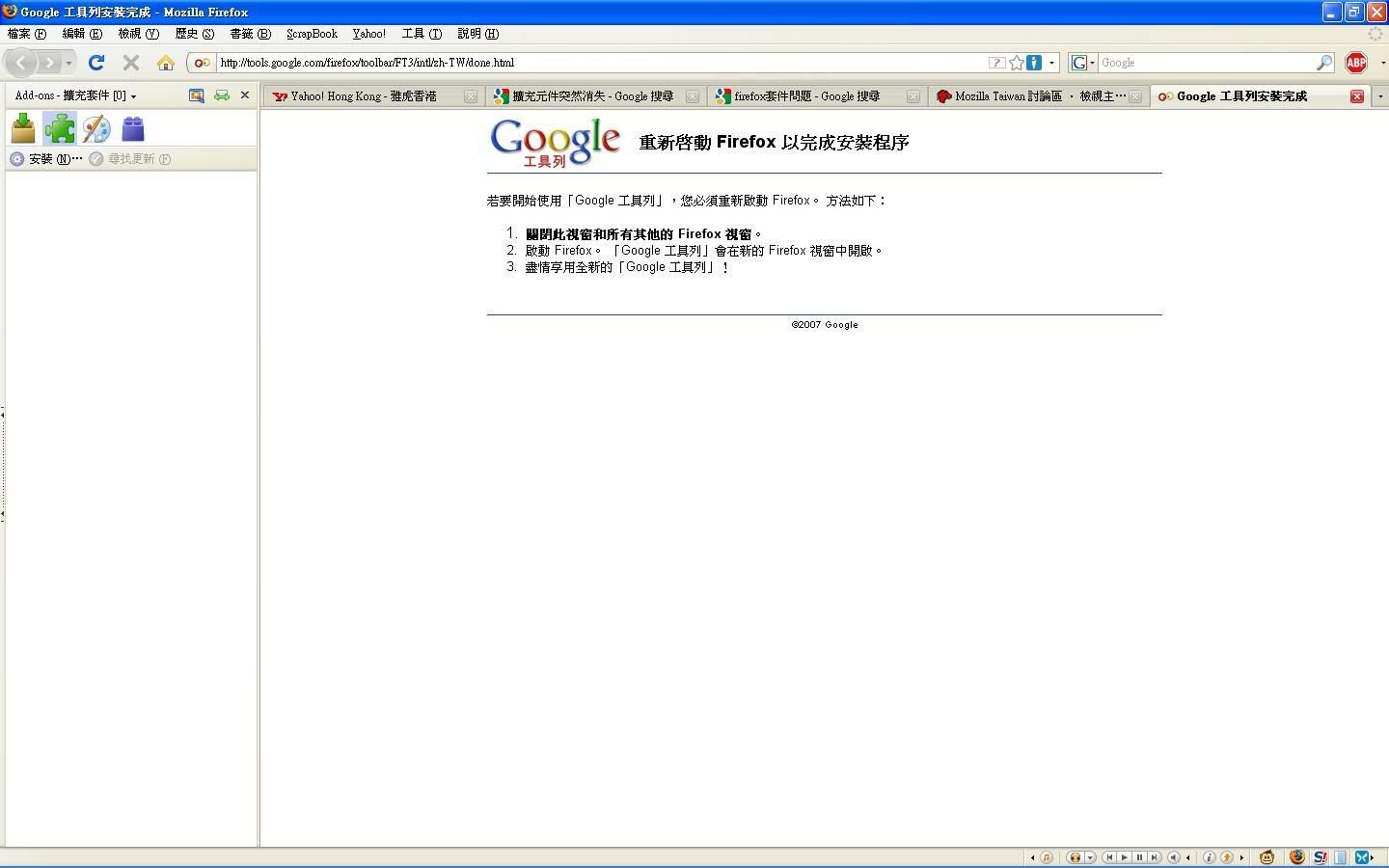The image size is (1389, 868).
Task: Click the question-mark icon in address bar
Action: tap(997, 63)
